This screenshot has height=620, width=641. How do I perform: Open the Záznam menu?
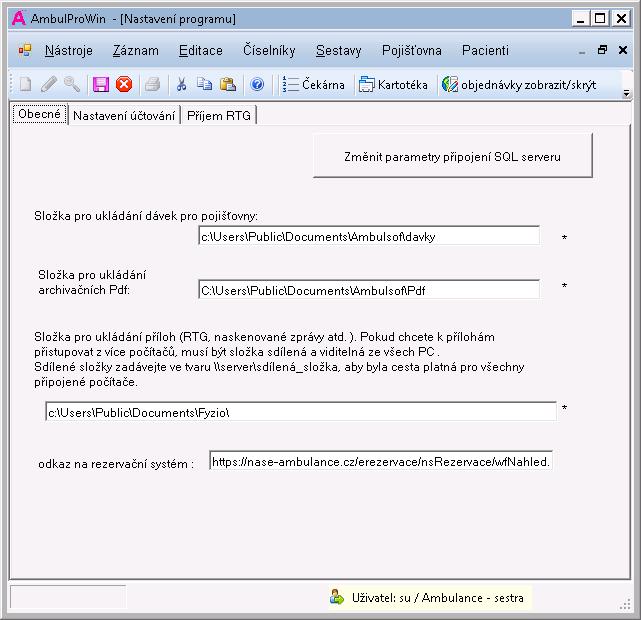click(x=136, y=50)
